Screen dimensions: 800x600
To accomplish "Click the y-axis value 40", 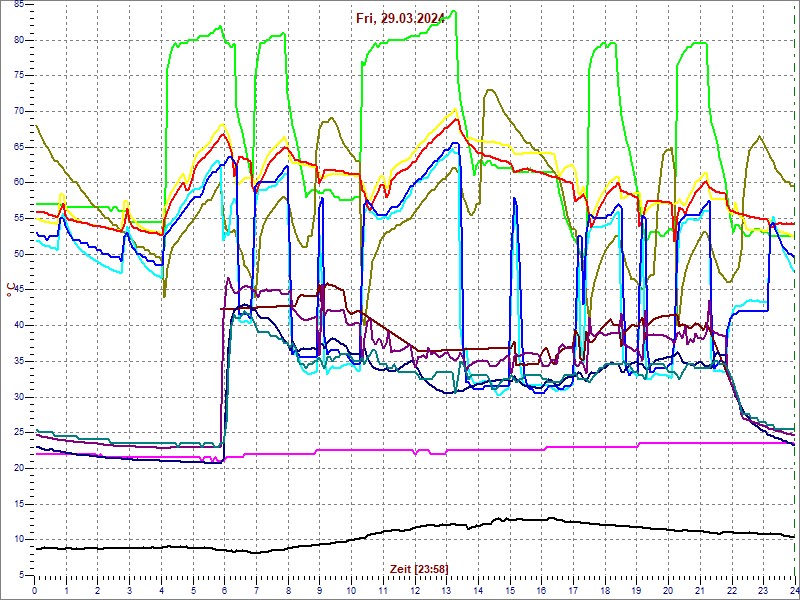I will [18, 326].
